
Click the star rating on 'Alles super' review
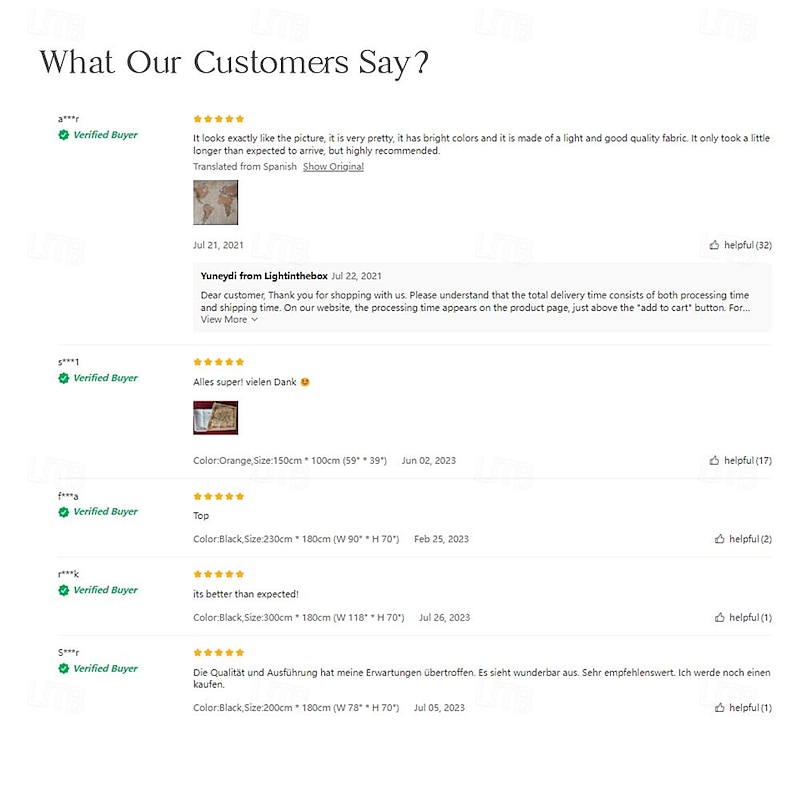[218, 362]
